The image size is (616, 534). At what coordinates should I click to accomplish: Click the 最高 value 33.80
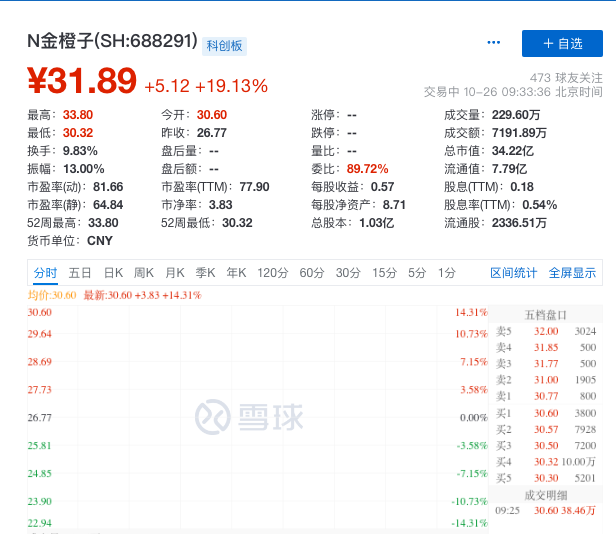(78, 115)
